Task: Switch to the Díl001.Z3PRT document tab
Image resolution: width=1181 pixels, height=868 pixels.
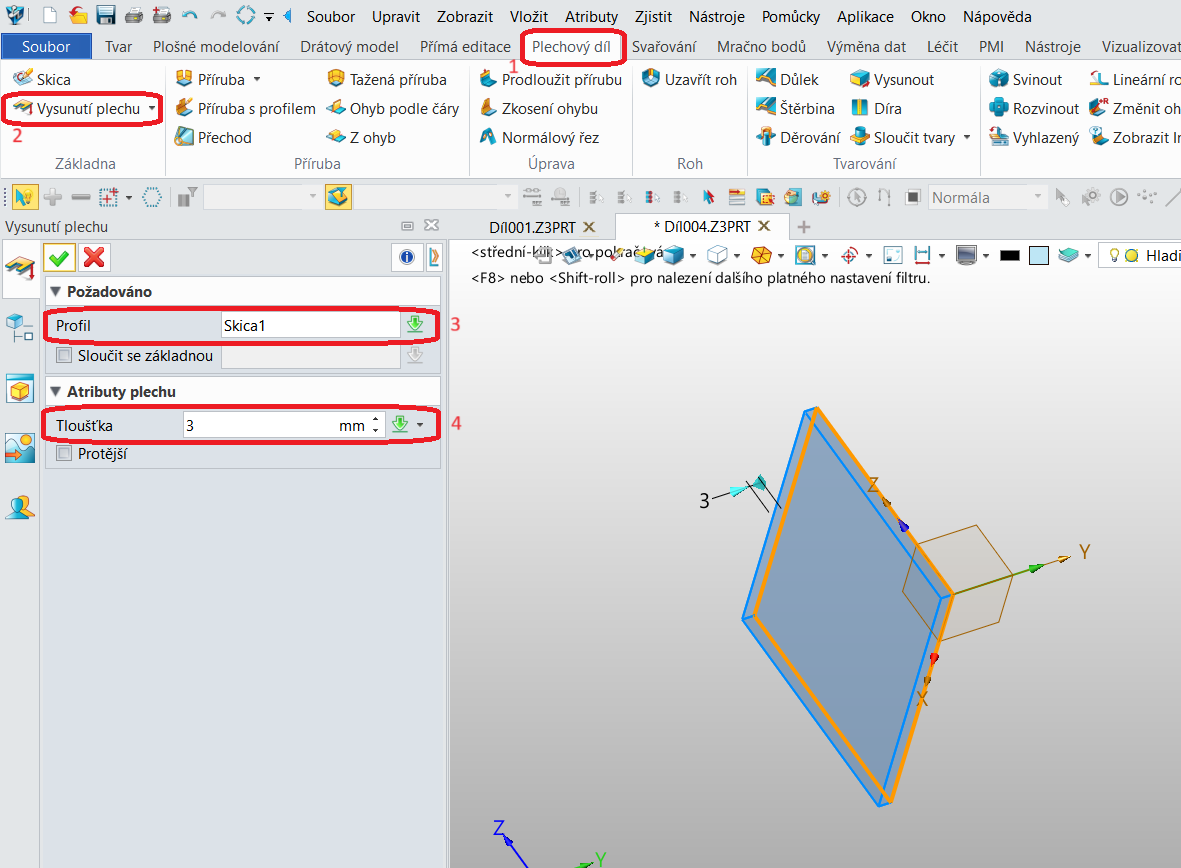Action: (x=532, y=228)
